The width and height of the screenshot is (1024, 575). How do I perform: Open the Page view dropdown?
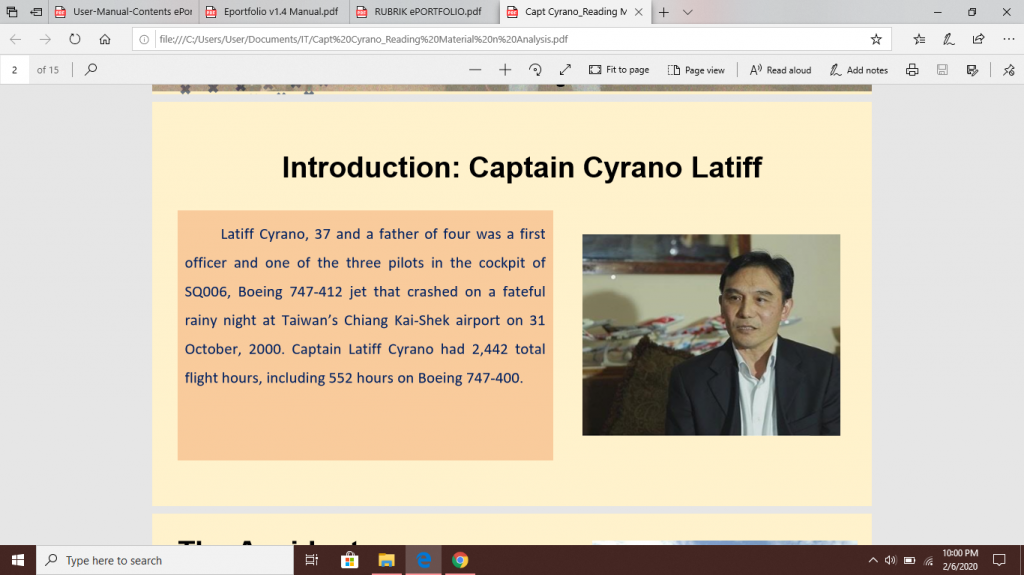point(696,70)
